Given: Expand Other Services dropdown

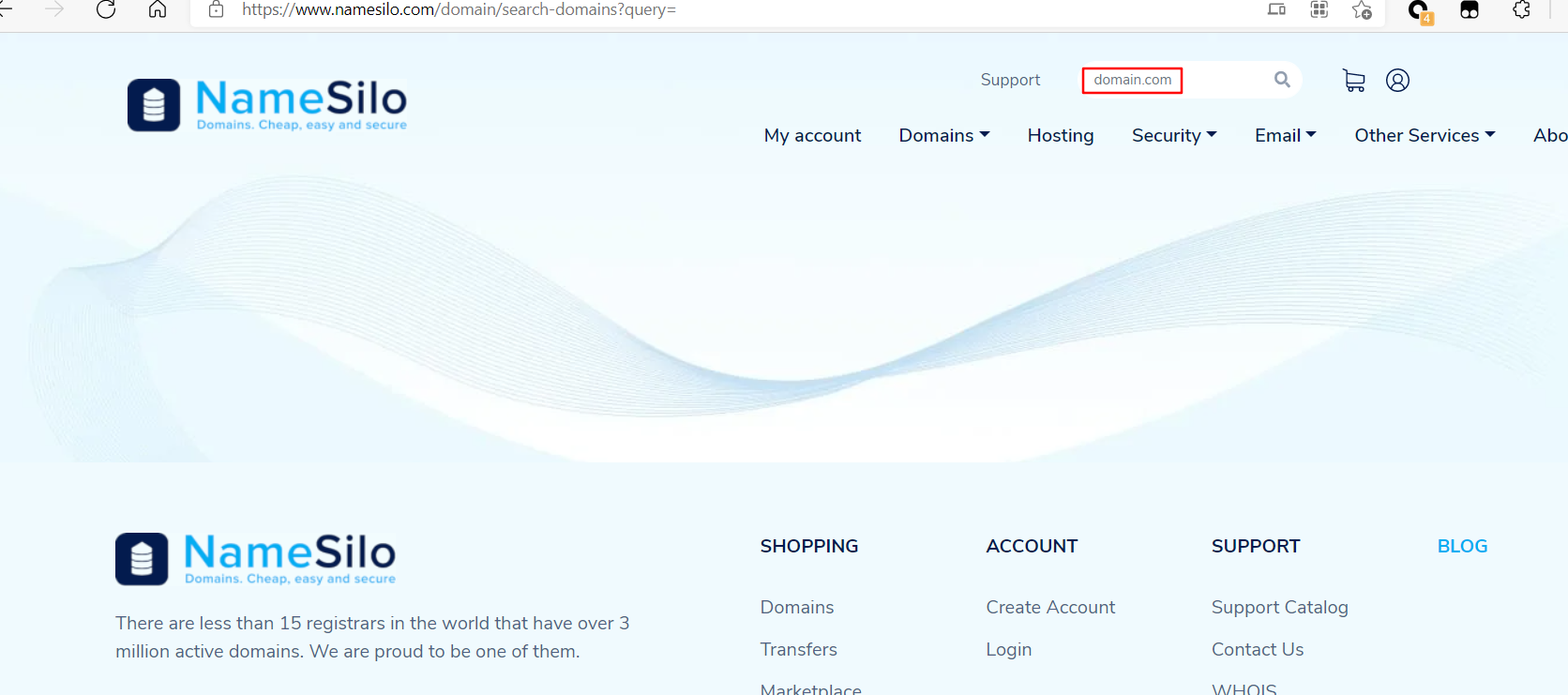Looking at the screenshot, I should coord(1424,135).
